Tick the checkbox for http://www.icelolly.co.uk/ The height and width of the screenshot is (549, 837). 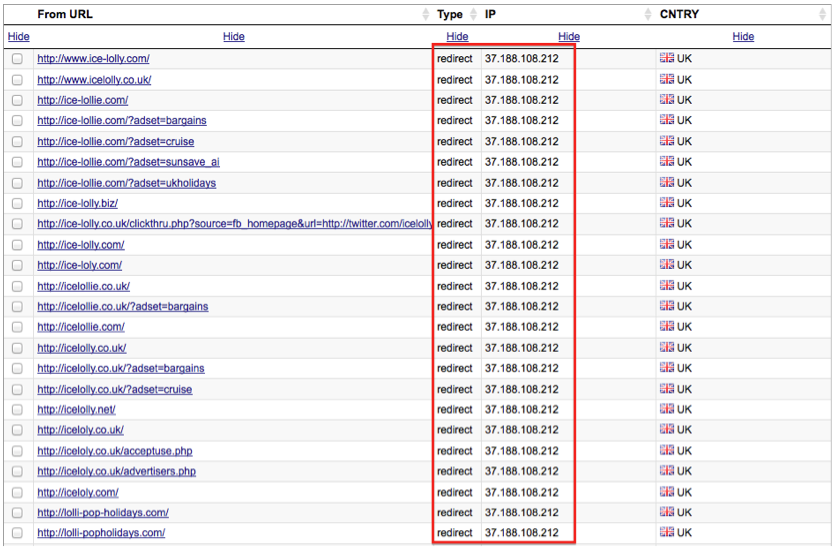(x=18, y=80)
